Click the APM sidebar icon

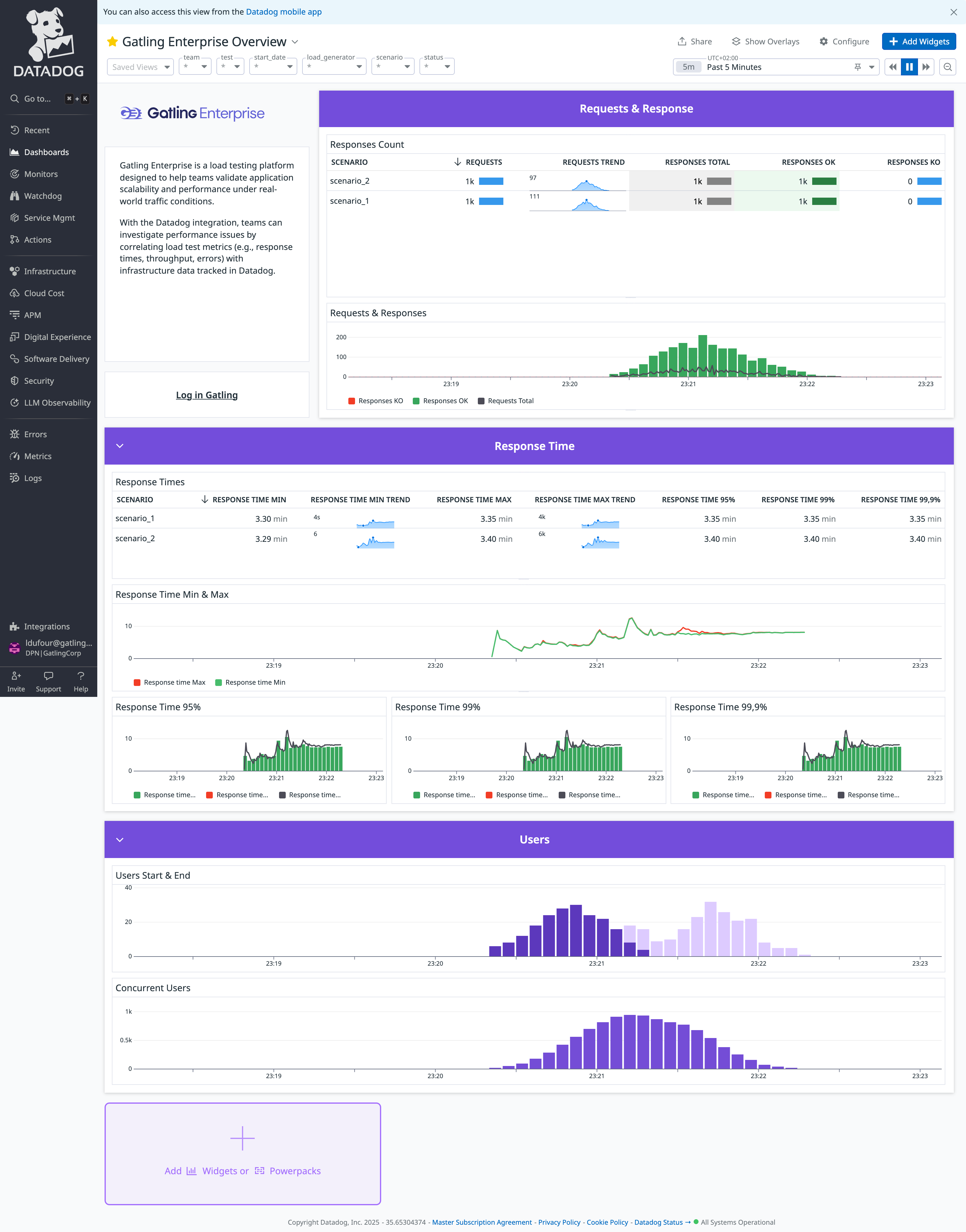coord(15,315)
